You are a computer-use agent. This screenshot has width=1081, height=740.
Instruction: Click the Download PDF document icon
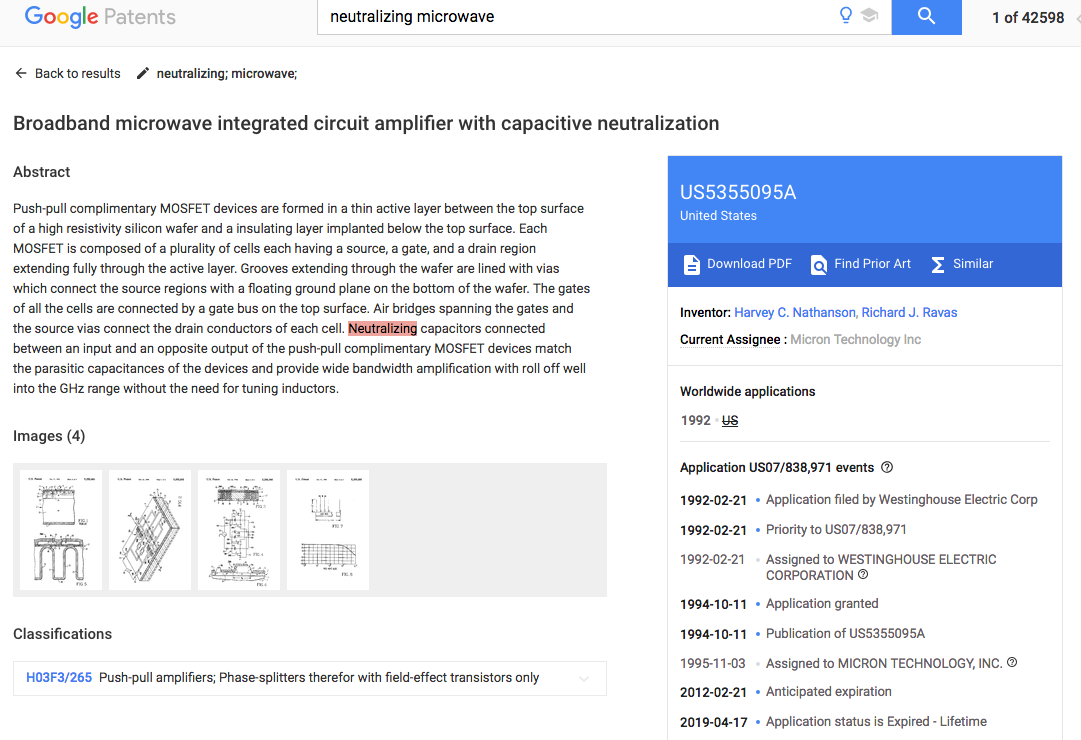tap(691, 264)
